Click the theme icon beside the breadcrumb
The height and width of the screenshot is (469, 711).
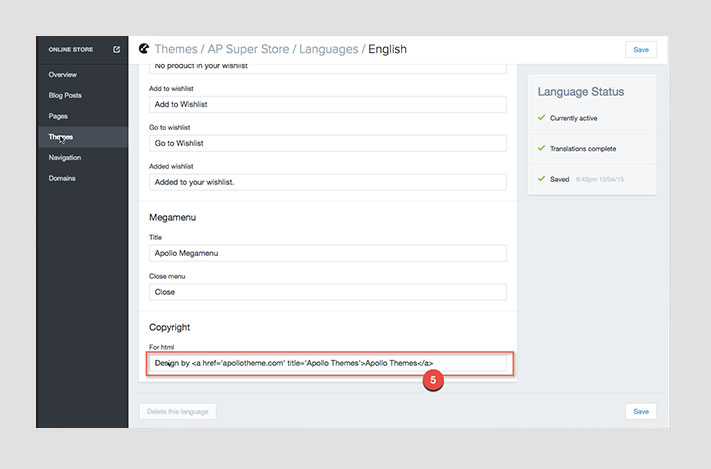click(144, 48)
